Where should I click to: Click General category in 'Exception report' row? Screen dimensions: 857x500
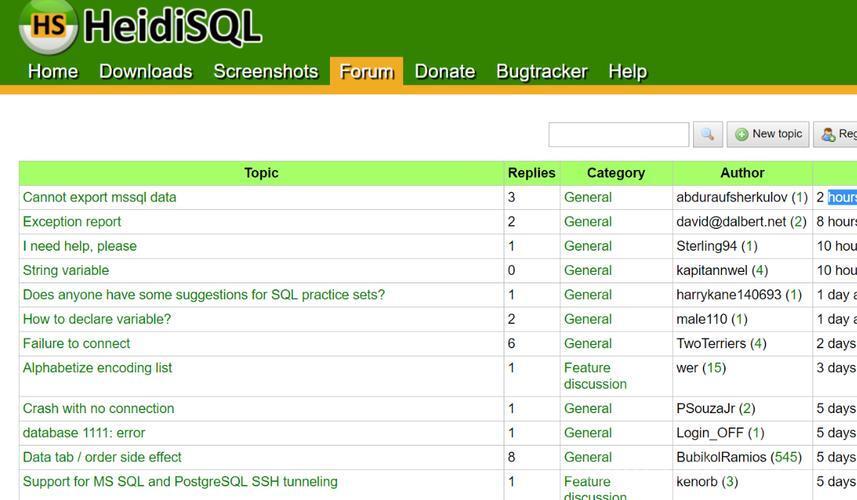tap(588, 222)
